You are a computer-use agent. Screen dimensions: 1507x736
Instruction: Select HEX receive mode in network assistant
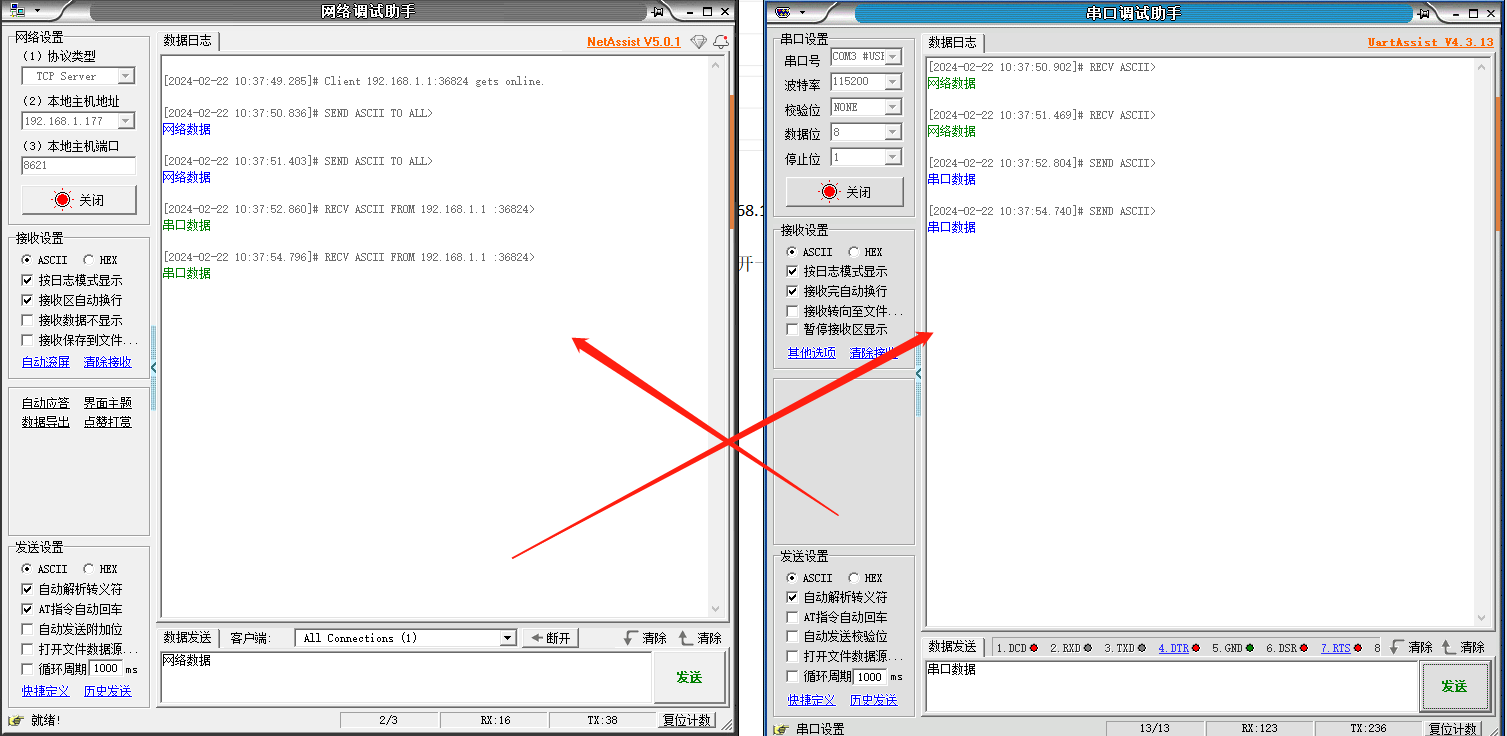point(89,260)
